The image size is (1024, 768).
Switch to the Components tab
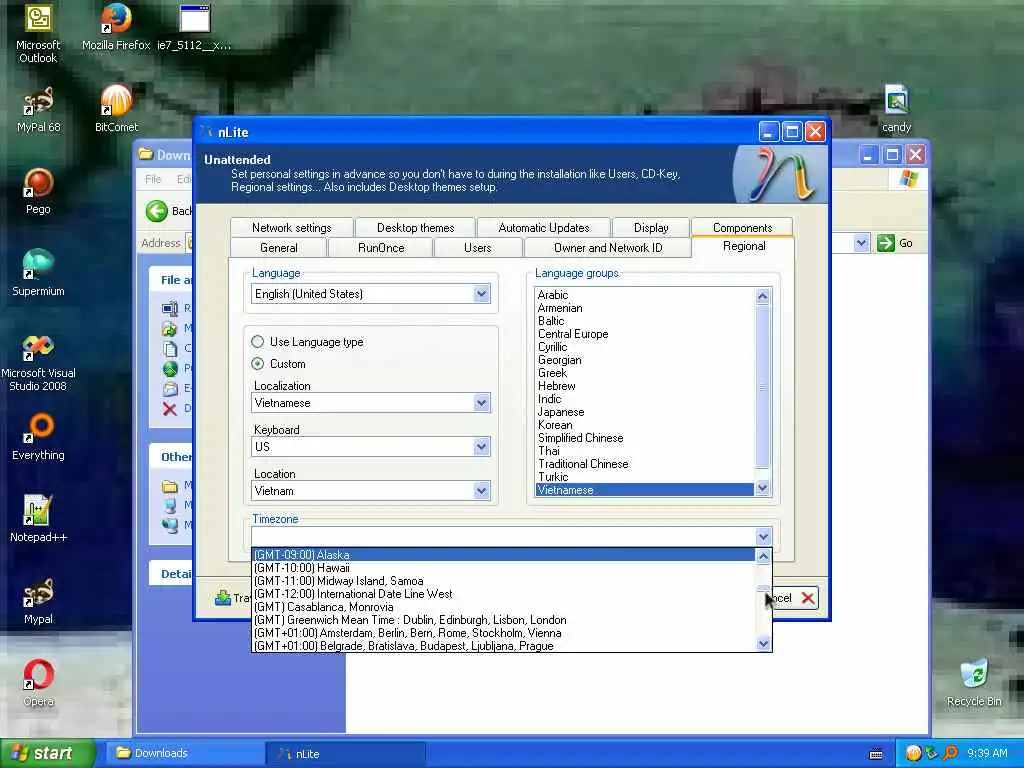743,228
